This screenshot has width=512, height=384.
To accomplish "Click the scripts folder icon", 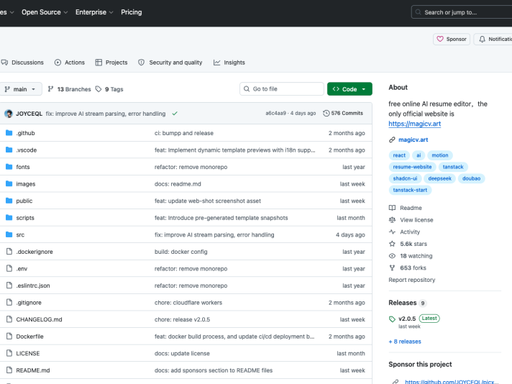I will tap(9, 218).
